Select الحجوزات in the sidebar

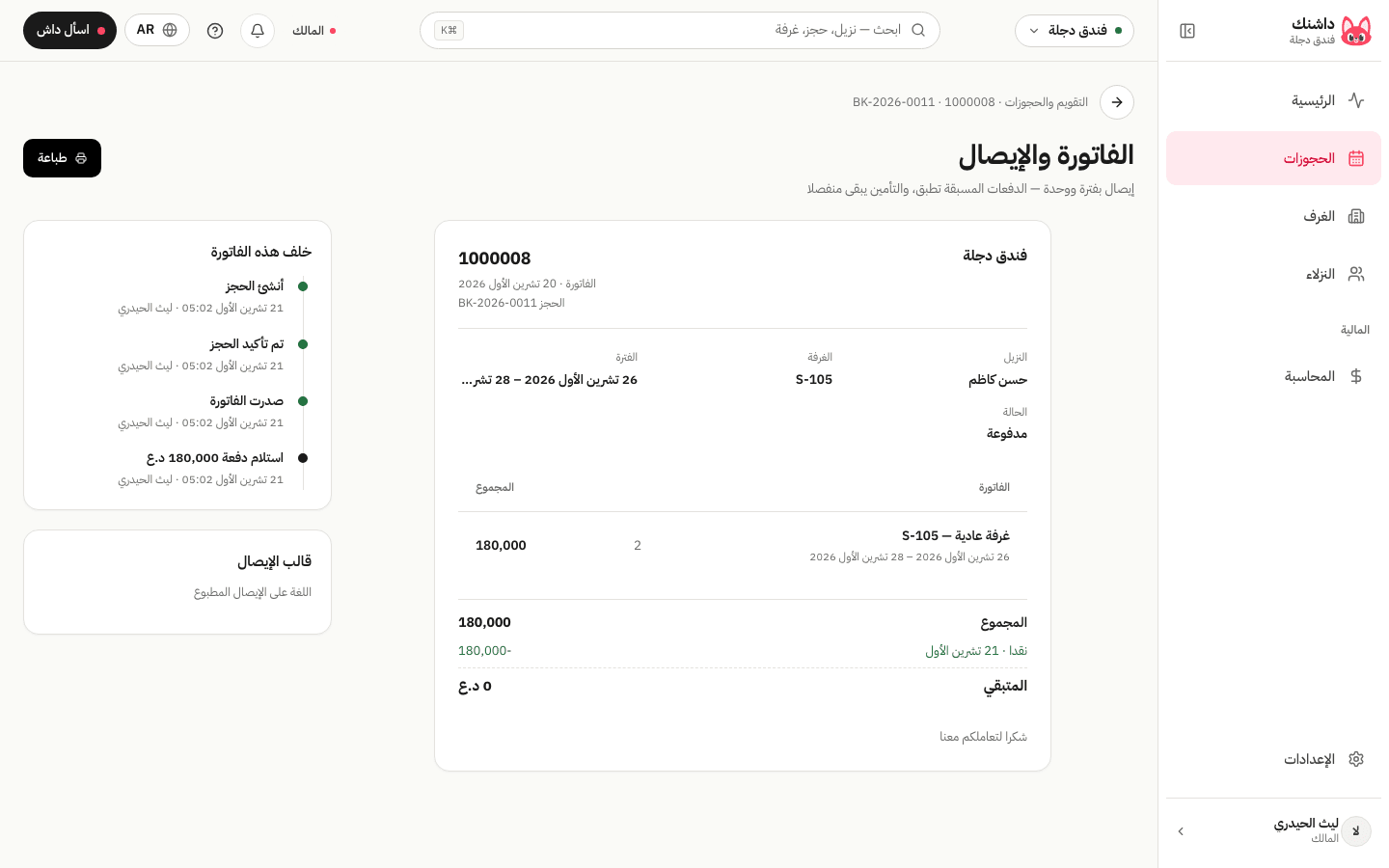1273,158
